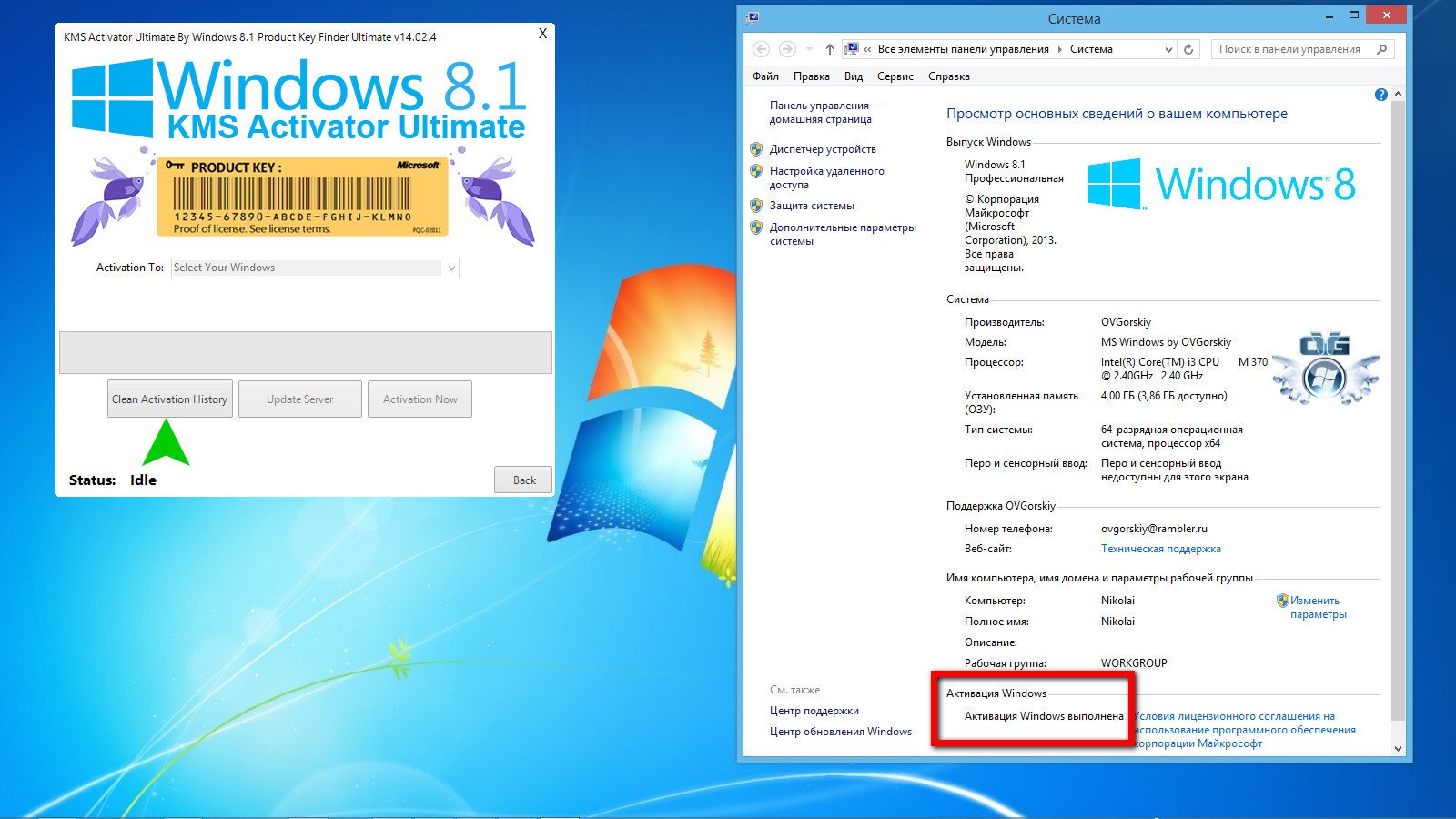Open the Сервис menu
Screen dimensions: 1456x819
(x=895, y=76)
